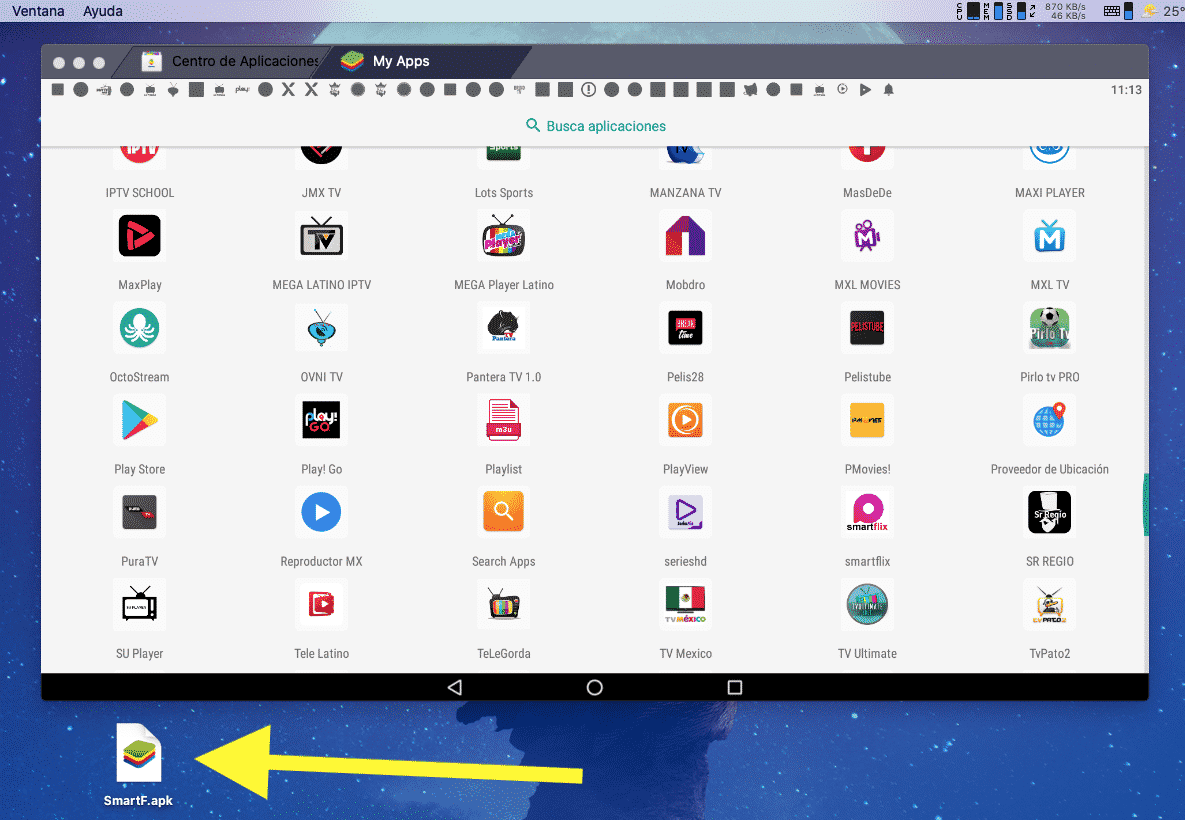This screenshot has height=820, width=1185.
Task: Launch the smartflix app
Action: tap(866, 512)
